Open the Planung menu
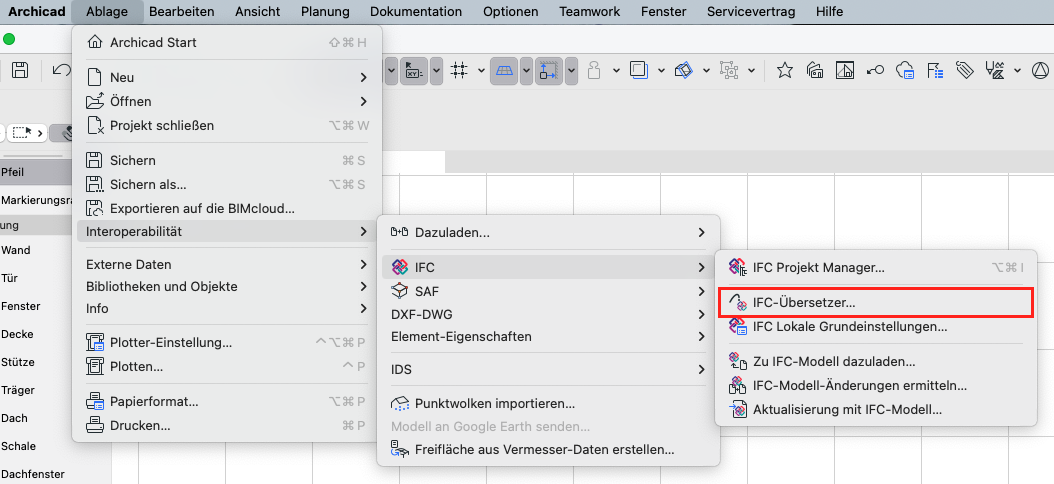Image resolution: width=1054 pixels, height=484 pixels. click(325, 11)
